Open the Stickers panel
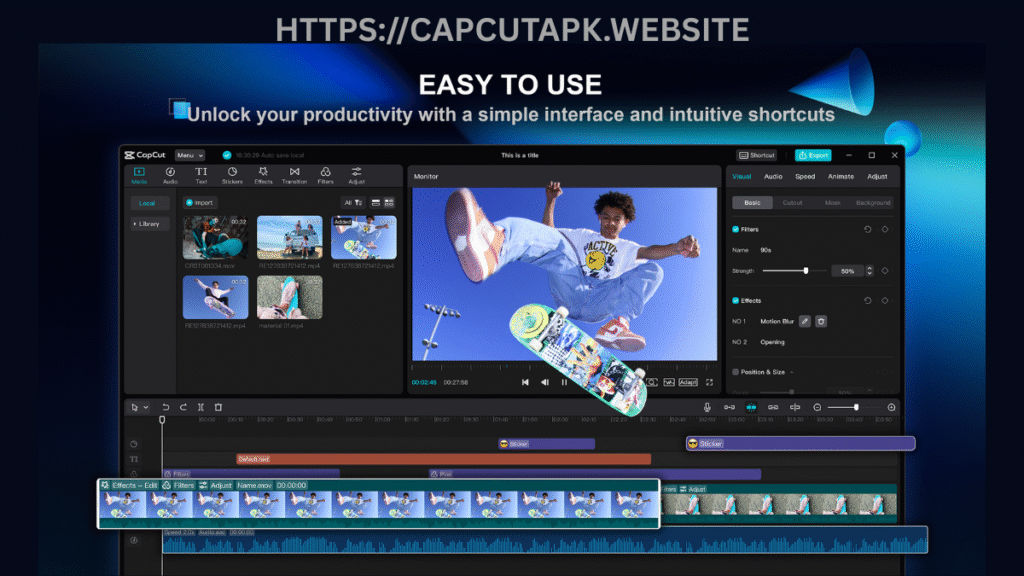 [232, 175]
